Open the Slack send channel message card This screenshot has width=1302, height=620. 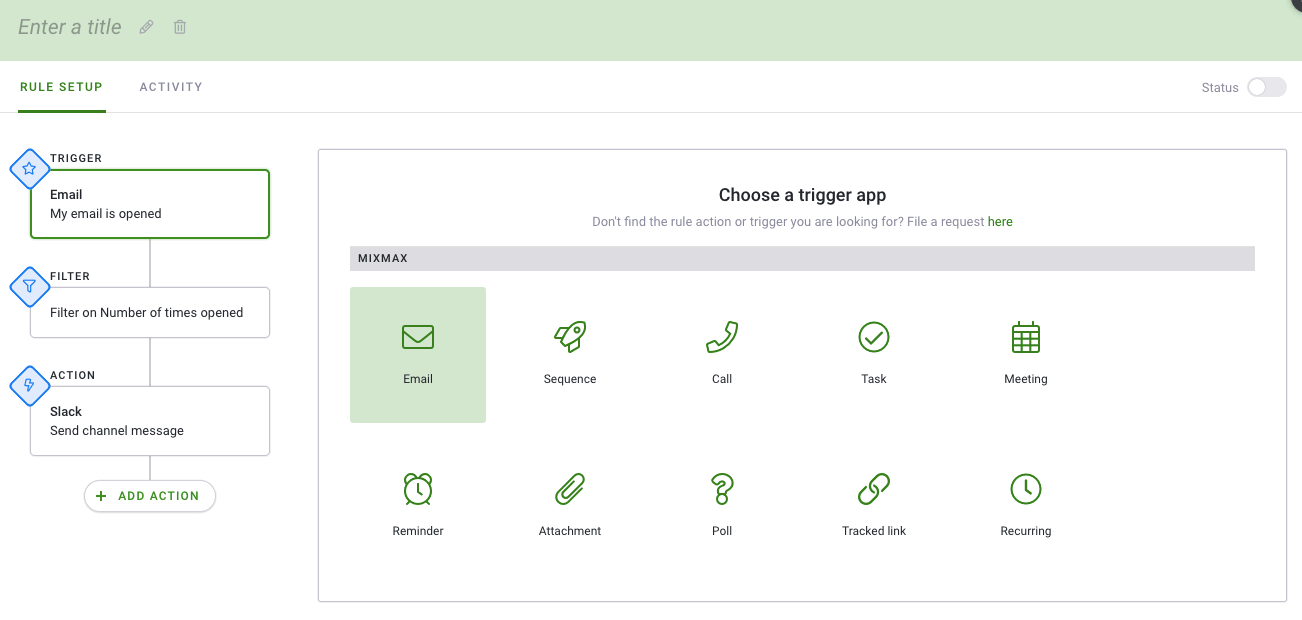[150, 421]
